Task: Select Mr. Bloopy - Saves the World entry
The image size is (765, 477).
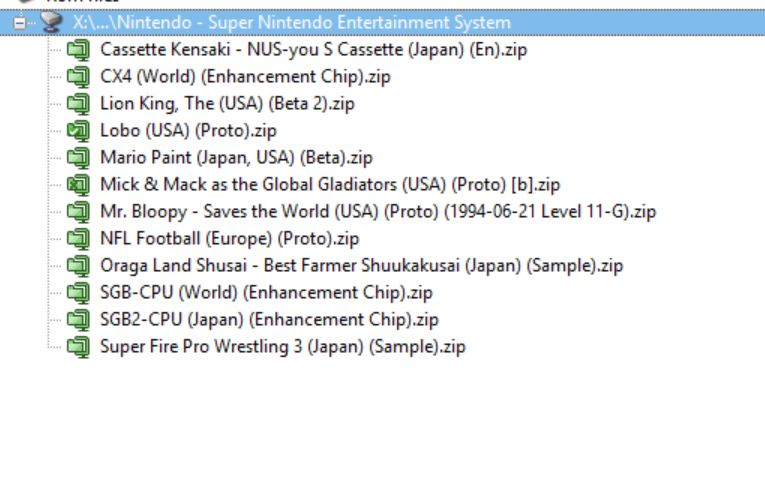Action: coord(377,211)
